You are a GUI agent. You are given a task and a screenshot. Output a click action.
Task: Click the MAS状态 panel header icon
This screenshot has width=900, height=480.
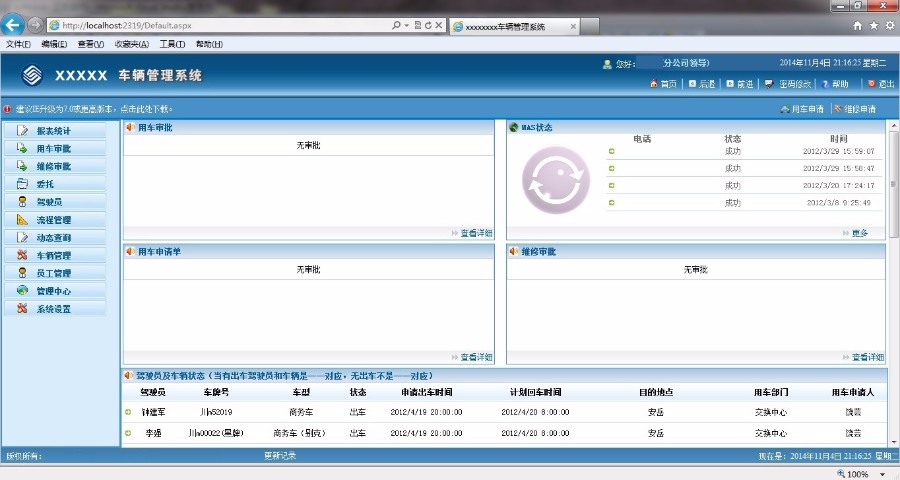click(514, 127)
